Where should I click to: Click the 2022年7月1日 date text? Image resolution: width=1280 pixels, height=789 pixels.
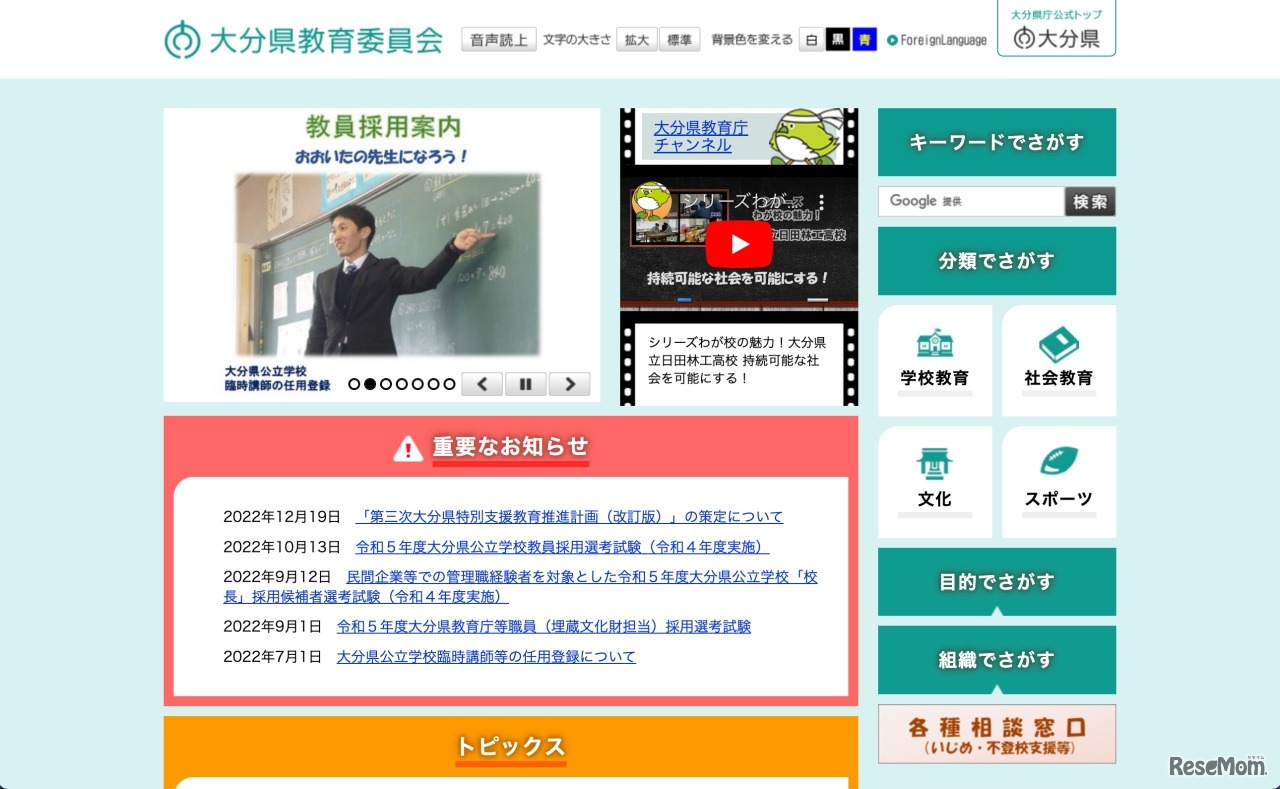[x=272, y=657]
